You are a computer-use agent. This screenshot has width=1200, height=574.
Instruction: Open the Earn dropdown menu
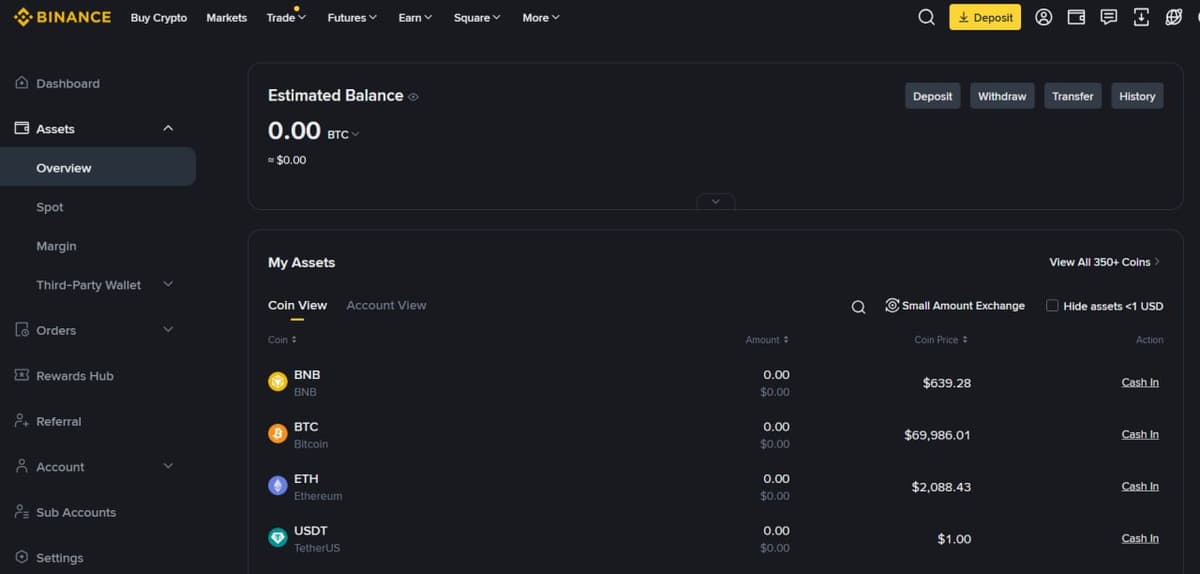tap(415, 17)
